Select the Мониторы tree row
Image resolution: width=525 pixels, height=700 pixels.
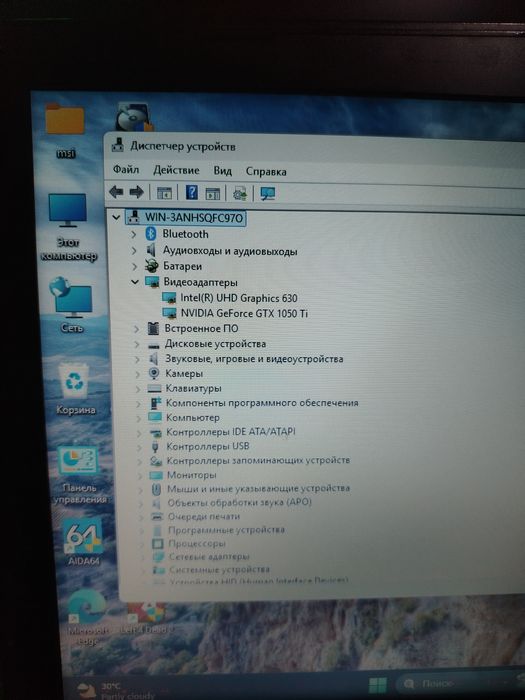click(x=192, y=475)
